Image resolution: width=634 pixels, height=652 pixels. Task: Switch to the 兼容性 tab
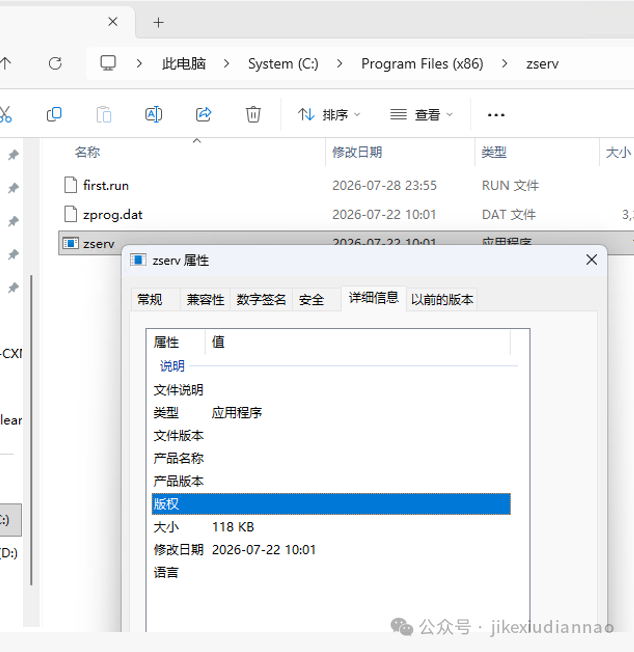(x=205, y=299)
